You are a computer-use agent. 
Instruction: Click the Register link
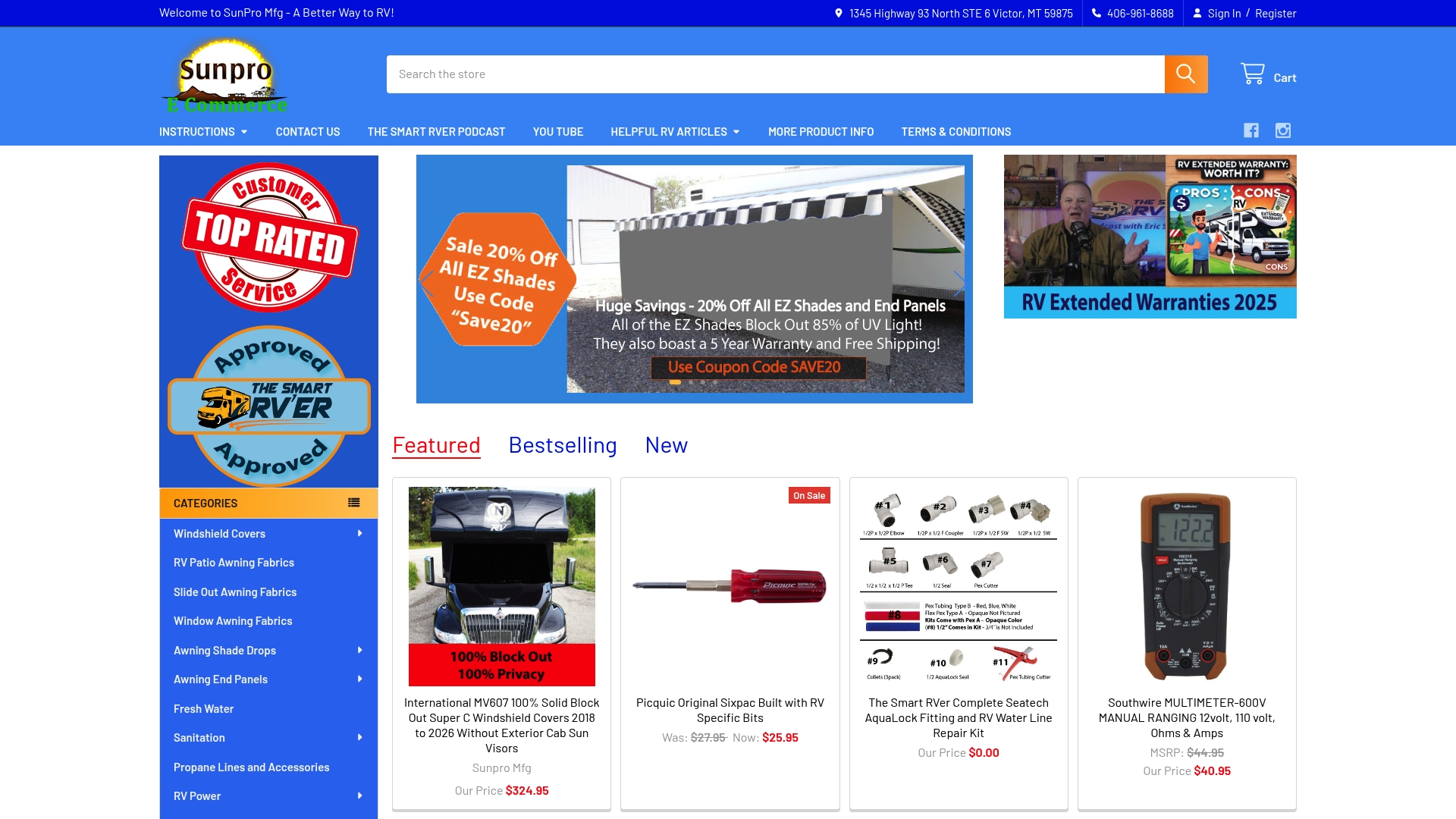1276,13
